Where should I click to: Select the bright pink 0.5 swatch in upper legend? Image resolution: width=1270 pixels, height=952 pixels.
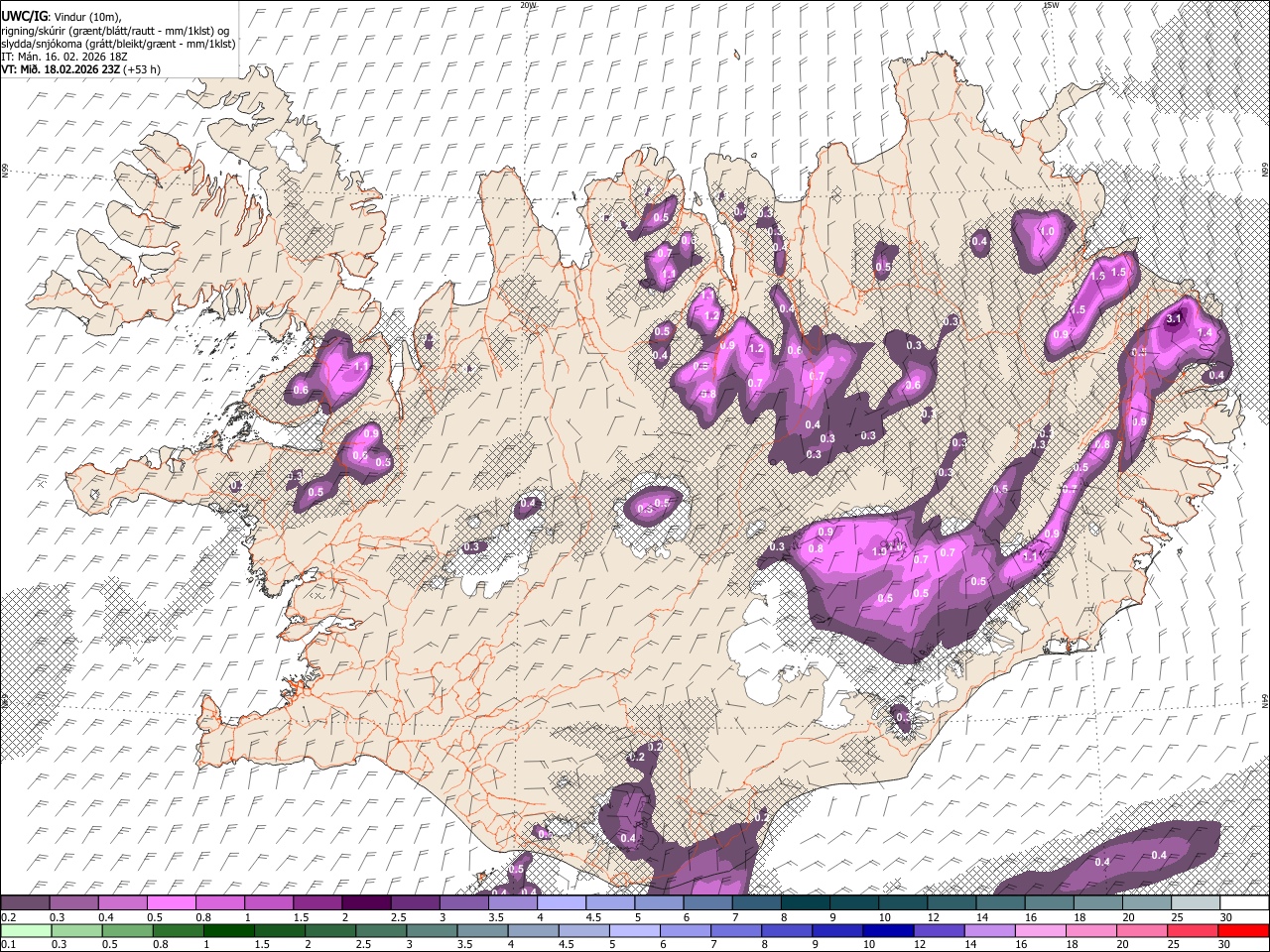coord(171,903)
